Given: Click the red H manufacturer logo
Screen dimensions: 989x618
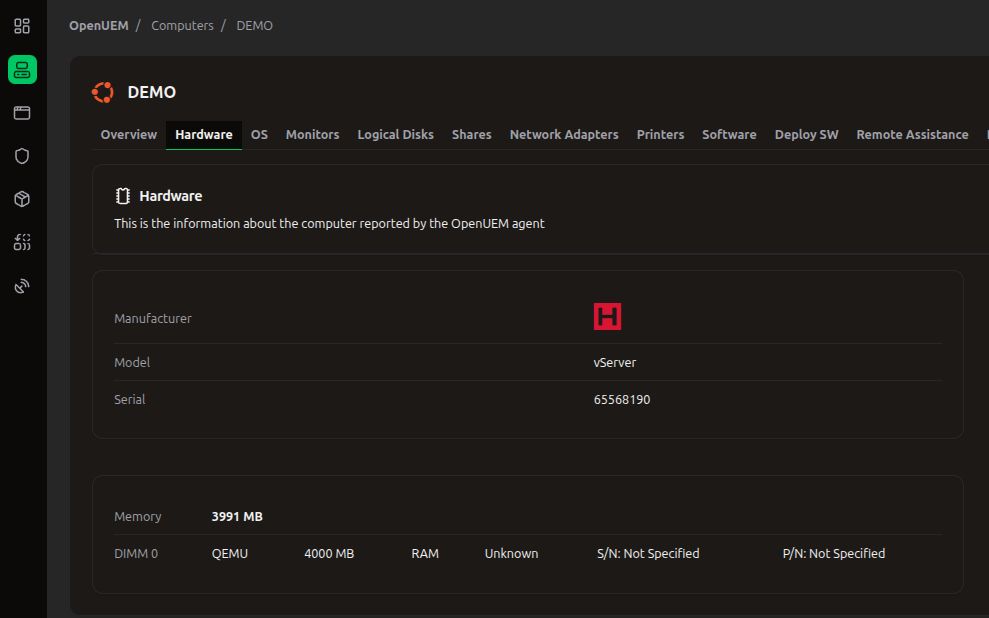Looking at the screenshot, I should [607, 317].
